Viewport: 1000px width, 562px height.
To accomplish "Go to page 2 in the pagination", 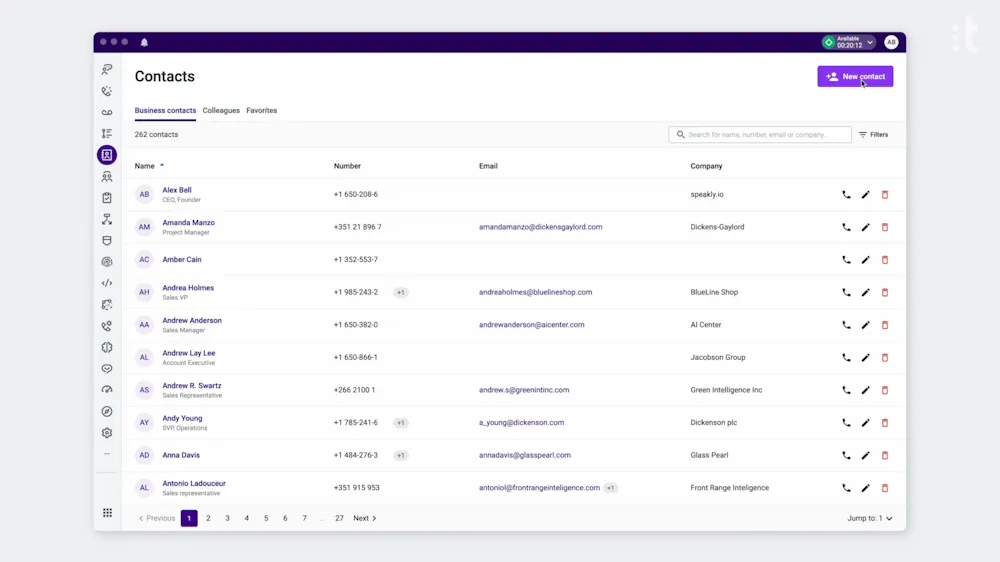I will pyautogui.click(x=208, y=518).
